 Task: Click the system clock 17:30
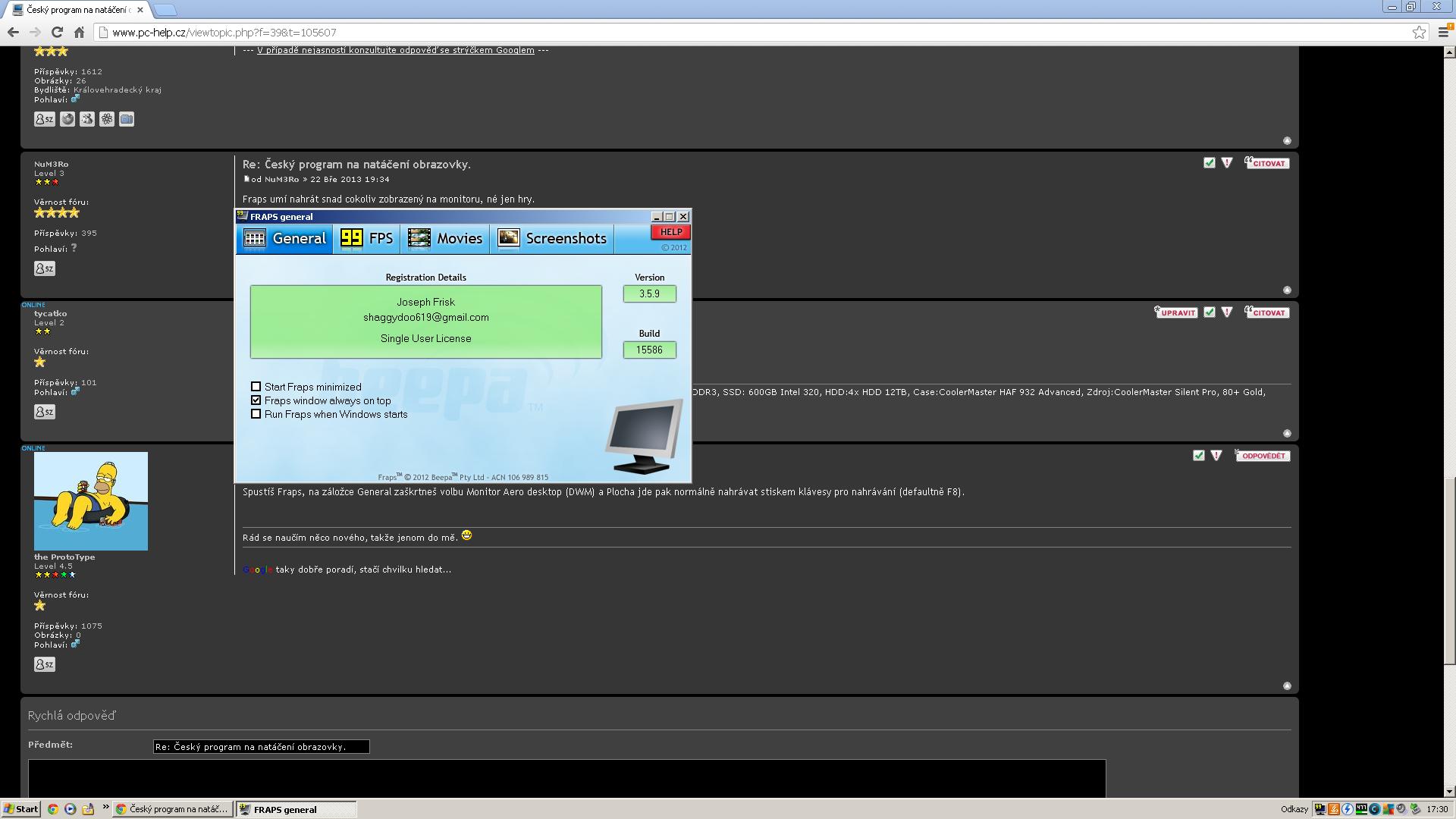(1437, 809)
